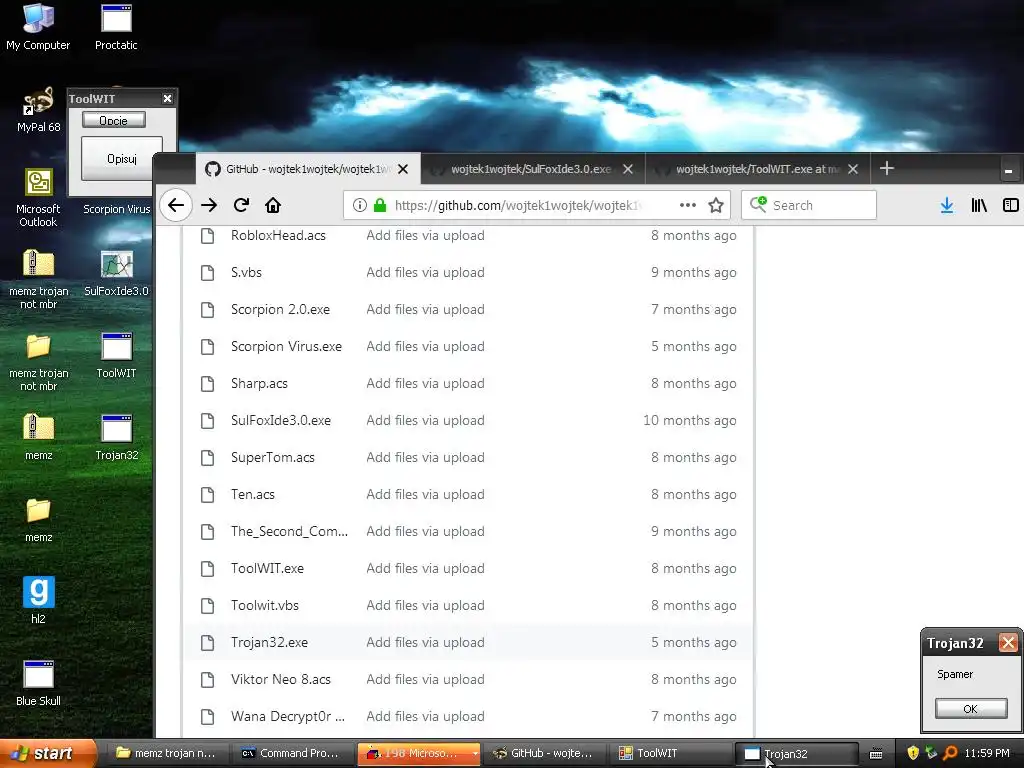Open Ten.acs file link
This screenshot has width=1024, height=768.
coord(253,494)
